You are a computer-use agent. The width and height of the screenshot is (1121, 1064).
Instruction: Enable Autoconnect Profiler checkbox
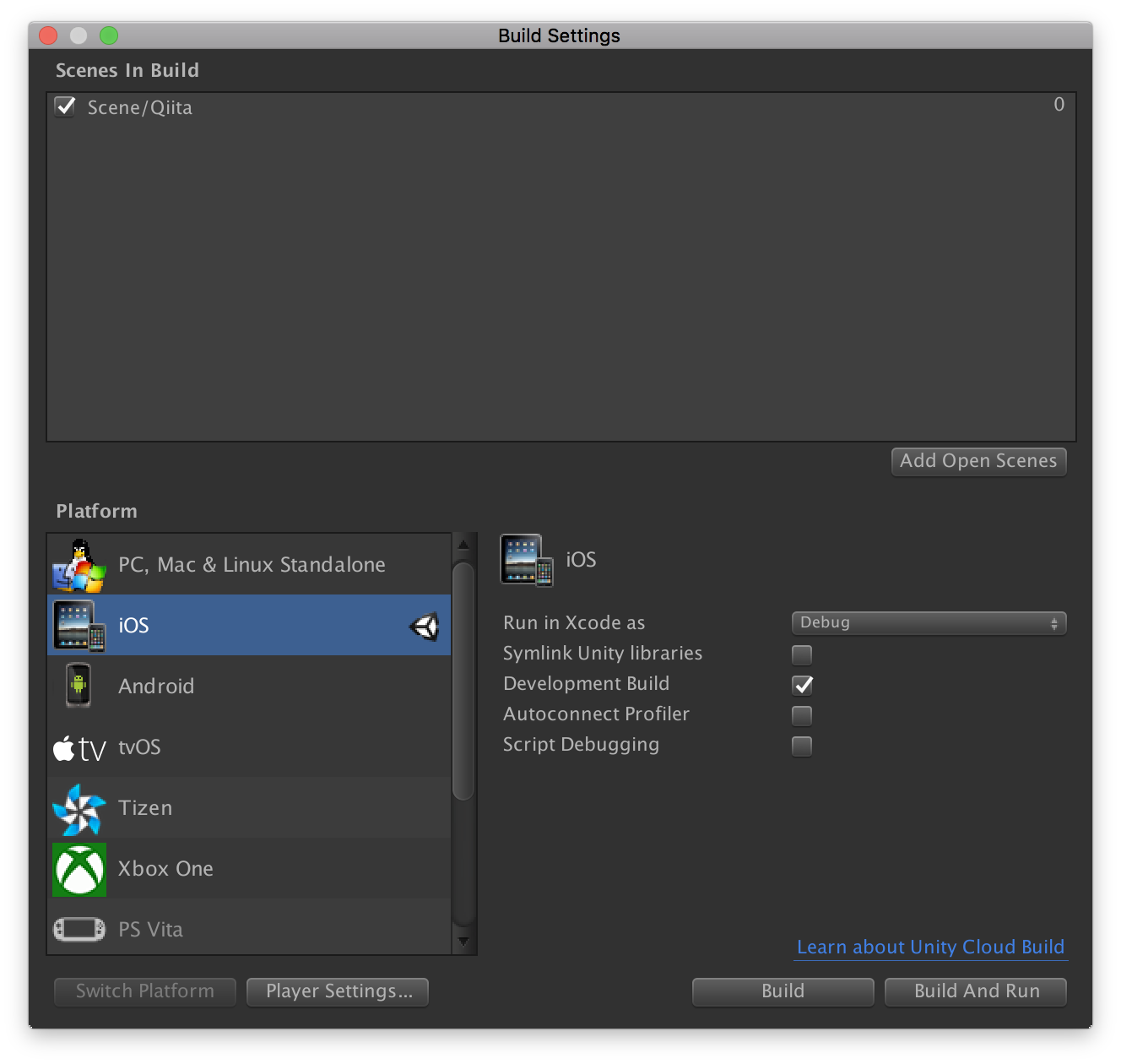tap(802, 715)
